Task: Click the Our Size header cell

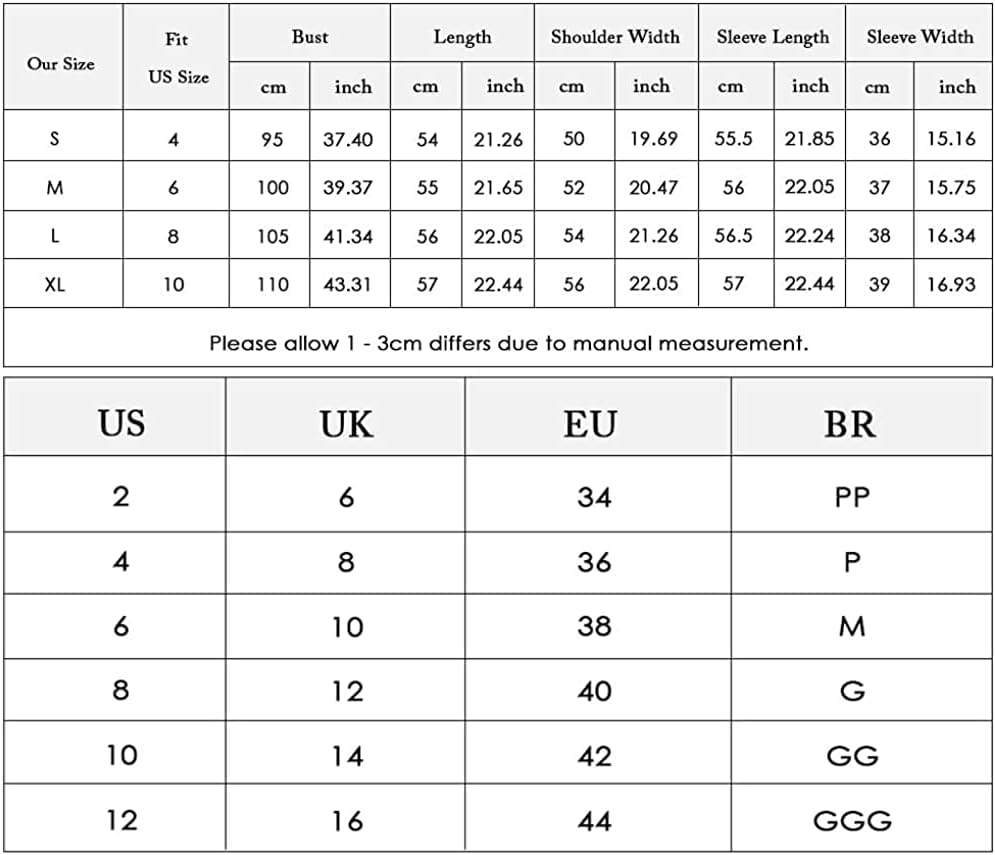Action: [x=61, y=63]
